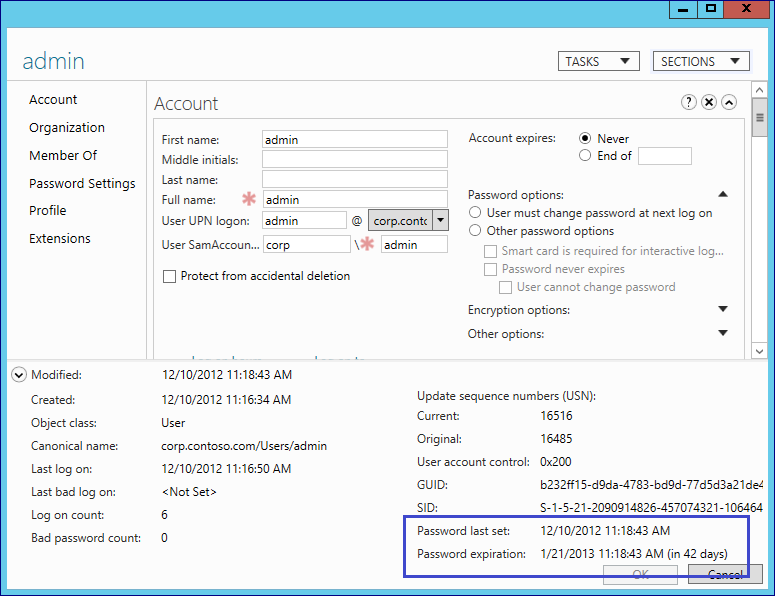Click User account control value 0x200

coord(556,462)
